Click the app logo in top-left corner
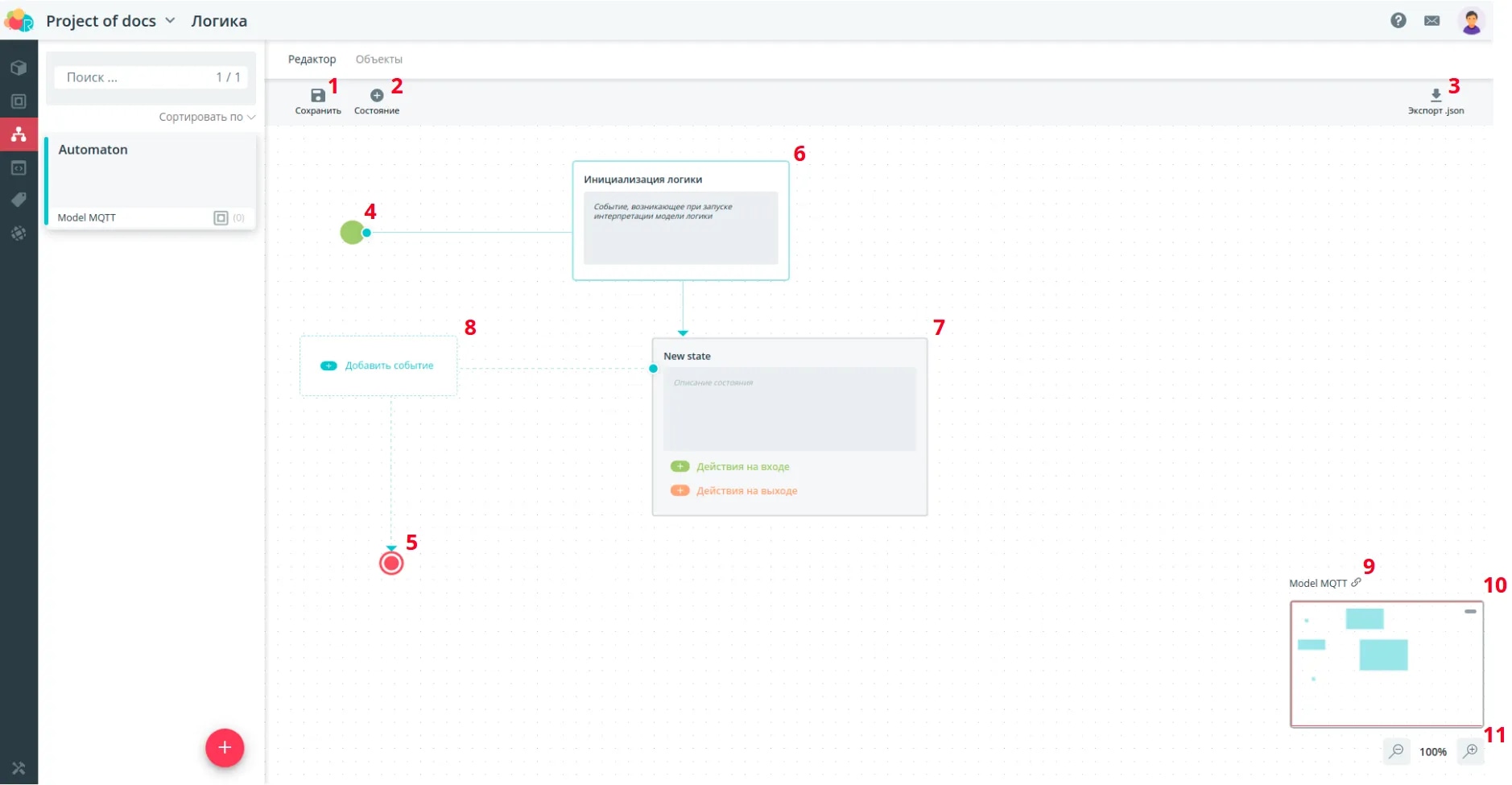This screenshot has width=1512, height=785. pos(19,20)
